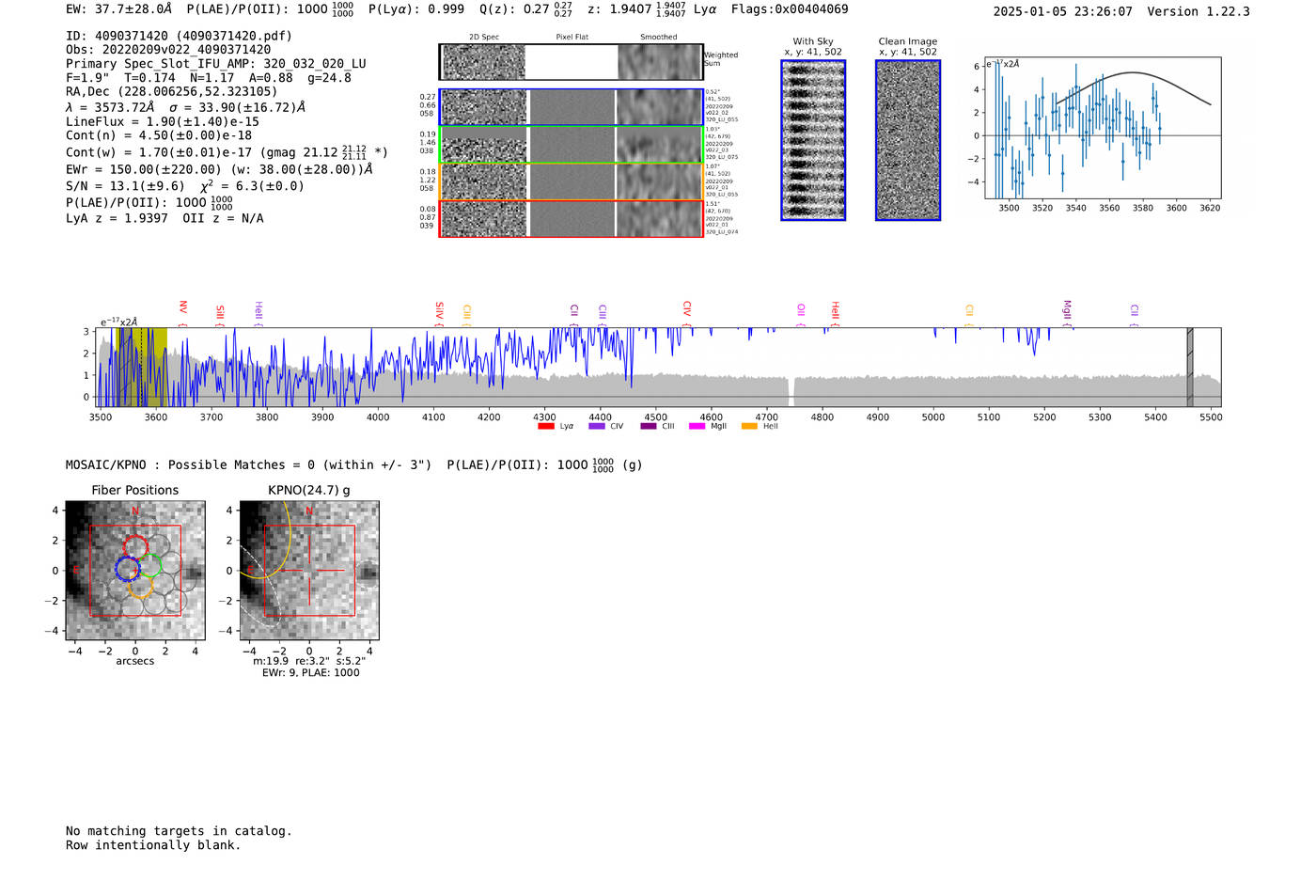Click the 2025-01-05 23:26:07 timestamp

tap(1063, 11)
